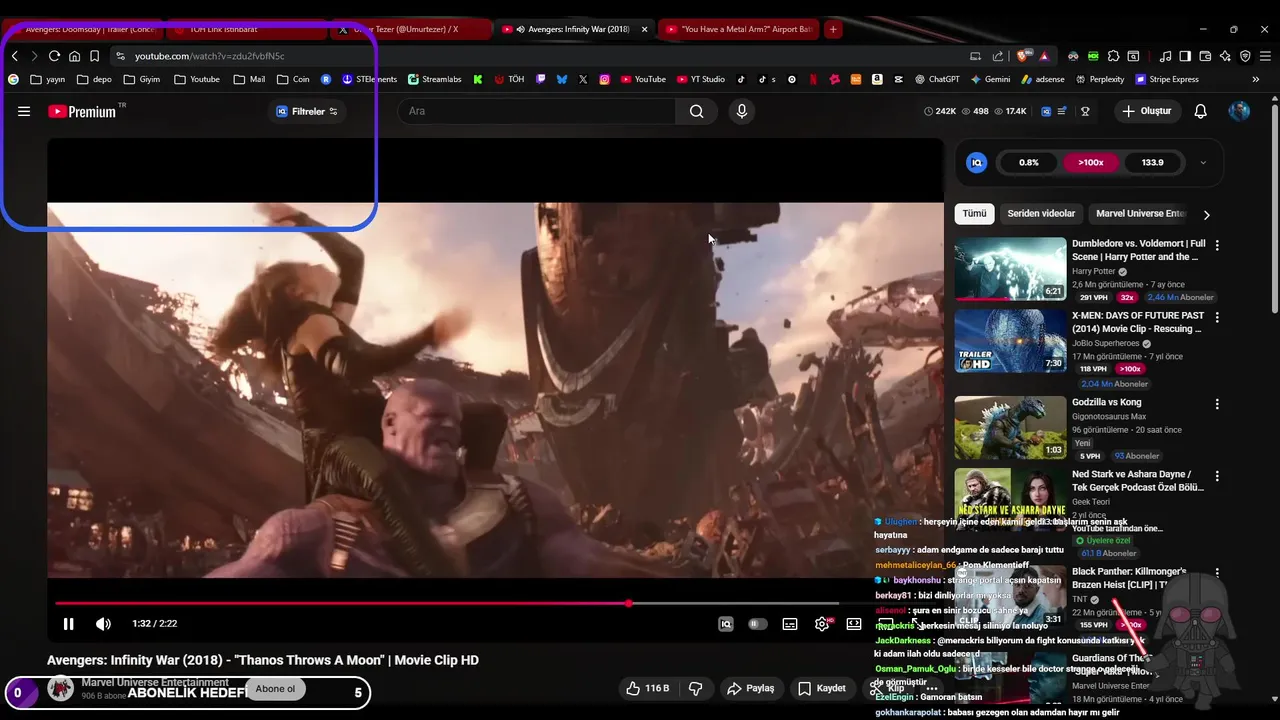The height and width of the screenshot is (720, 1280).
Task: Open the Giyim bookmarks folder
Action: pyautogui.click(x=141, y=79)
